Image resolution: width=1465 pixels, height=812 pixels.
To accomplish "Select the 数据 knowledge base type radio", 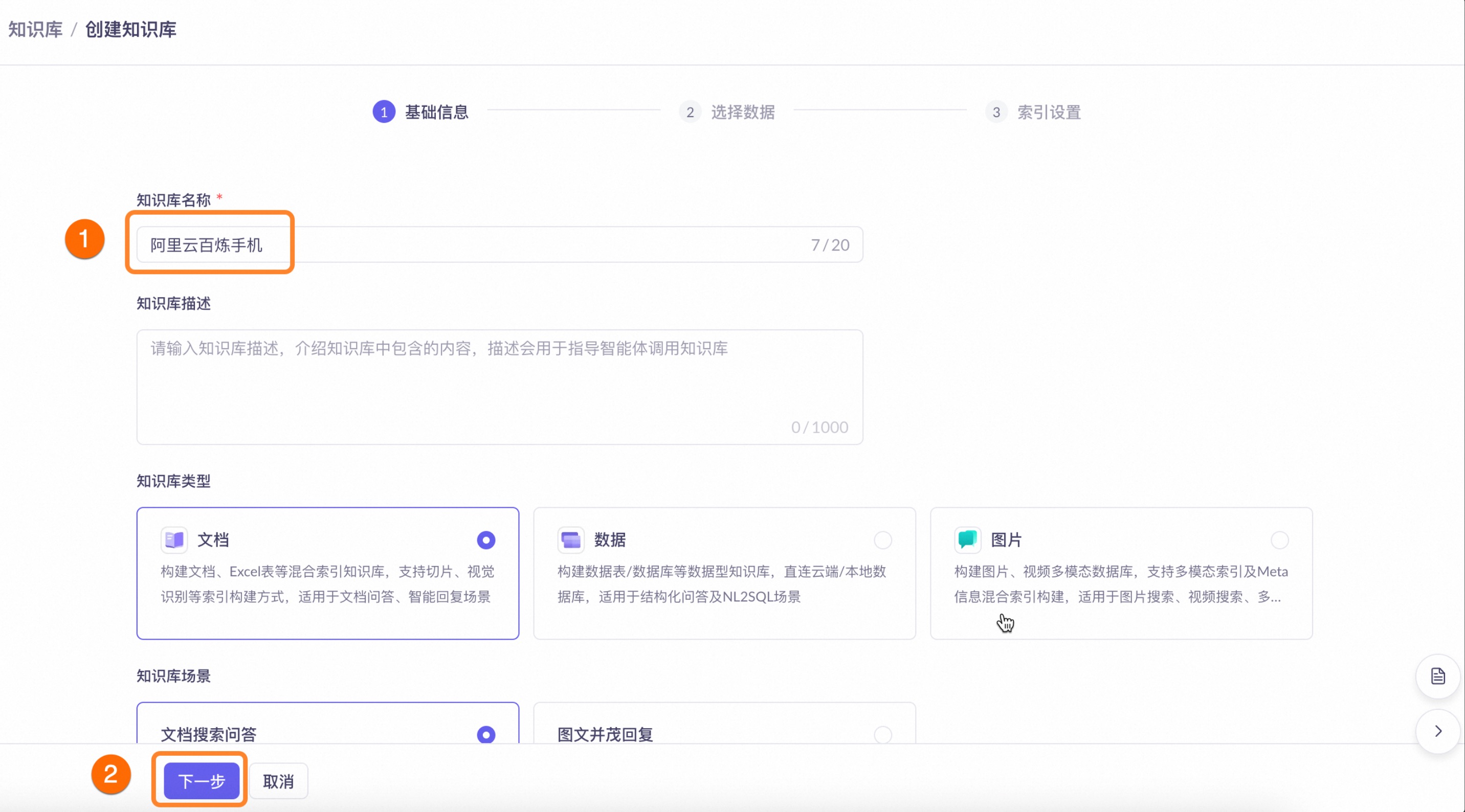I will pos(883,539).
